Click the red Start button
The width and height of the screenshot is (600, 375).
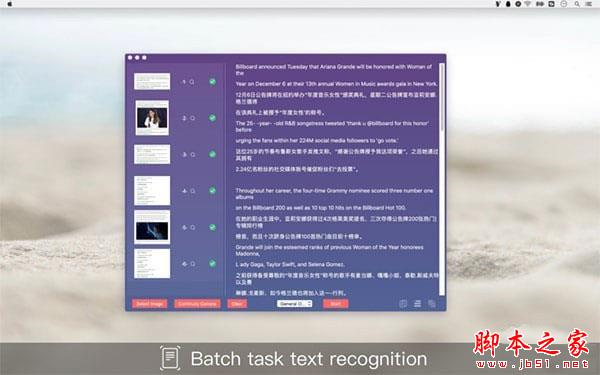(x=336, y=304)
